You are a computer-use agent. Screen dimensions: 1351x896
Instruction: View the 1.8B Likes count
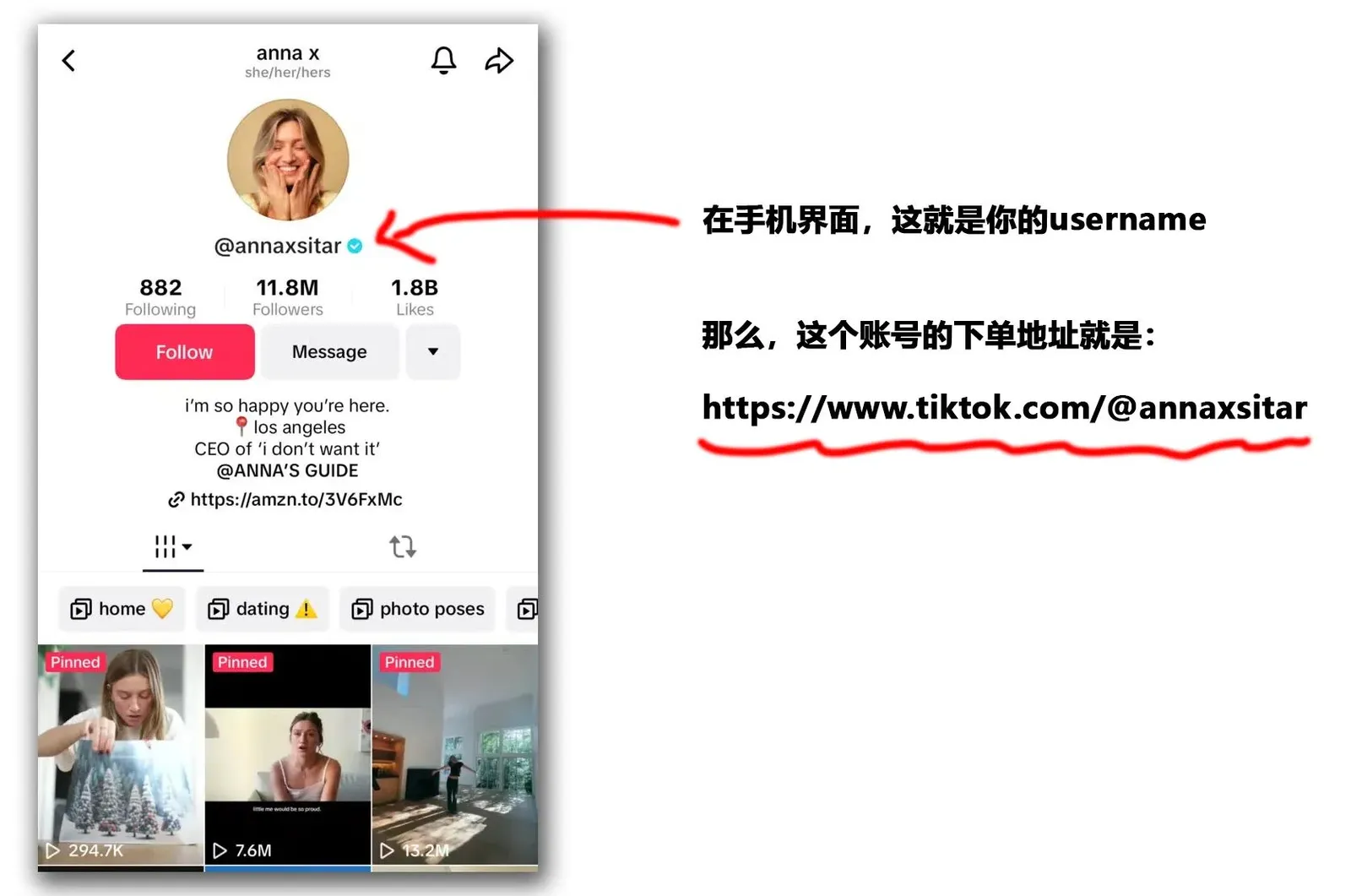pyautogui.click(x=415, y=297)
